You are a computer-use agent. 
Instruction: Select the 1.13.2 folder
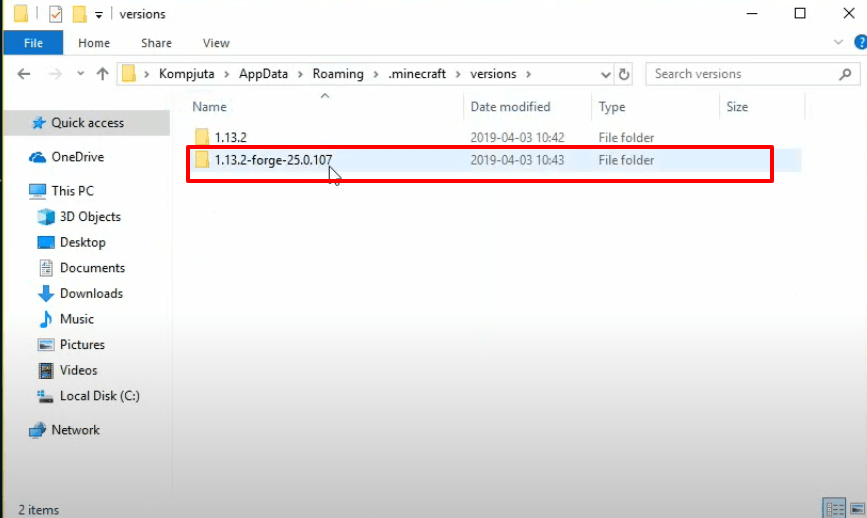(231, 137)
